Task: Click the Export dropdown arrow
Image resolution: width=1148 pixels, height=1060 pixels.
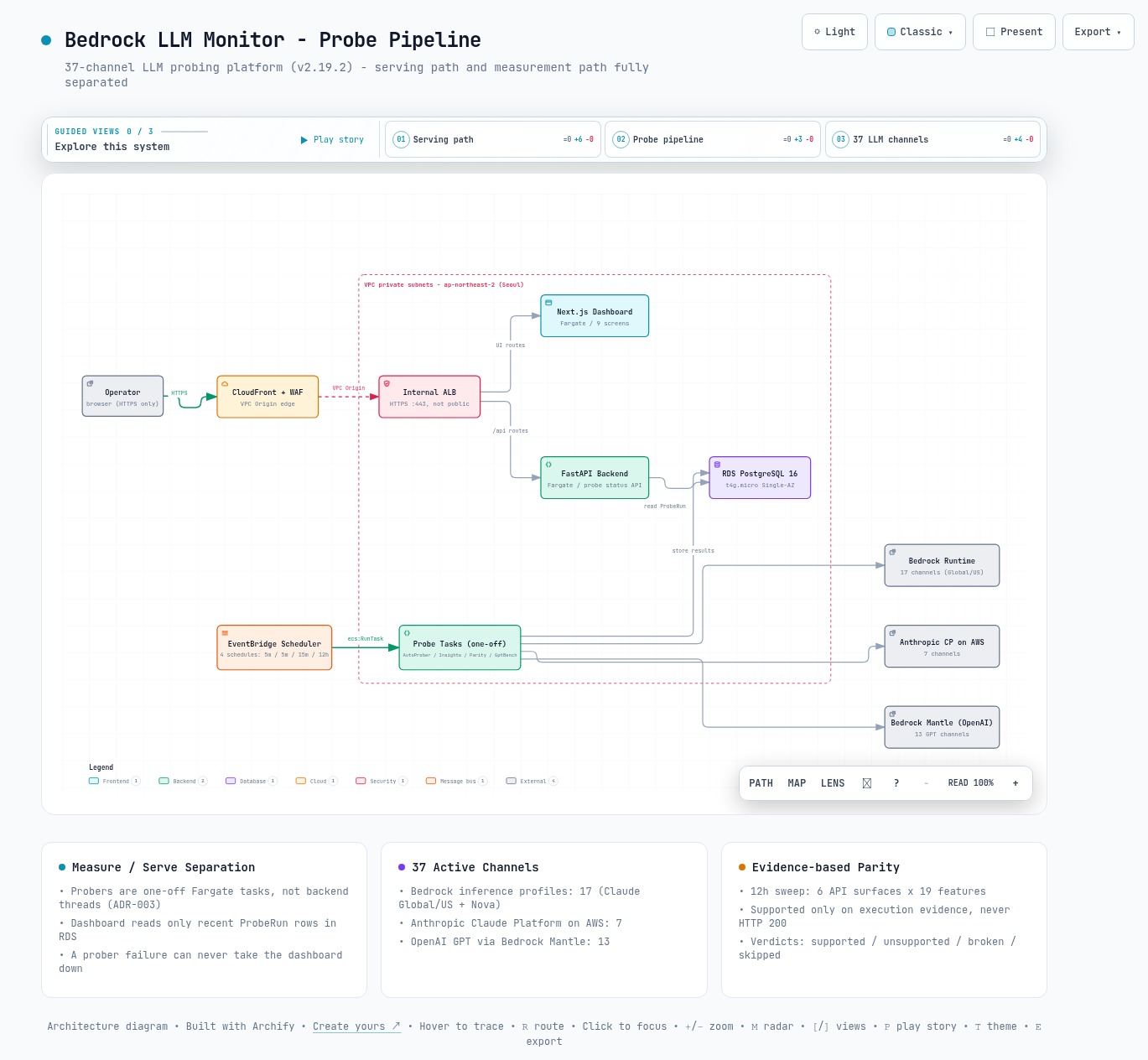Action: 1119,33
